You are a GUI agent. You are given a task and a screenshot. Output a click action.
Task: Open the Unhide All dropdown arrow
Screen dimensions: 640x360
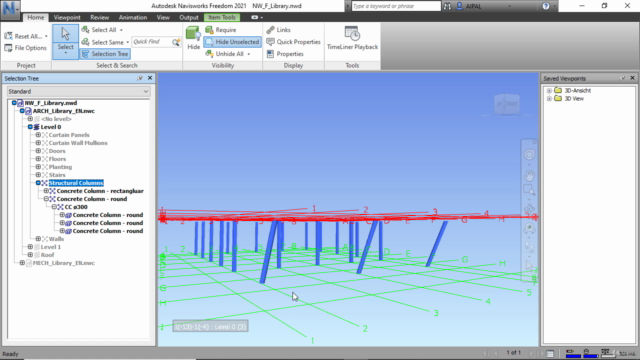click(249, 54)
